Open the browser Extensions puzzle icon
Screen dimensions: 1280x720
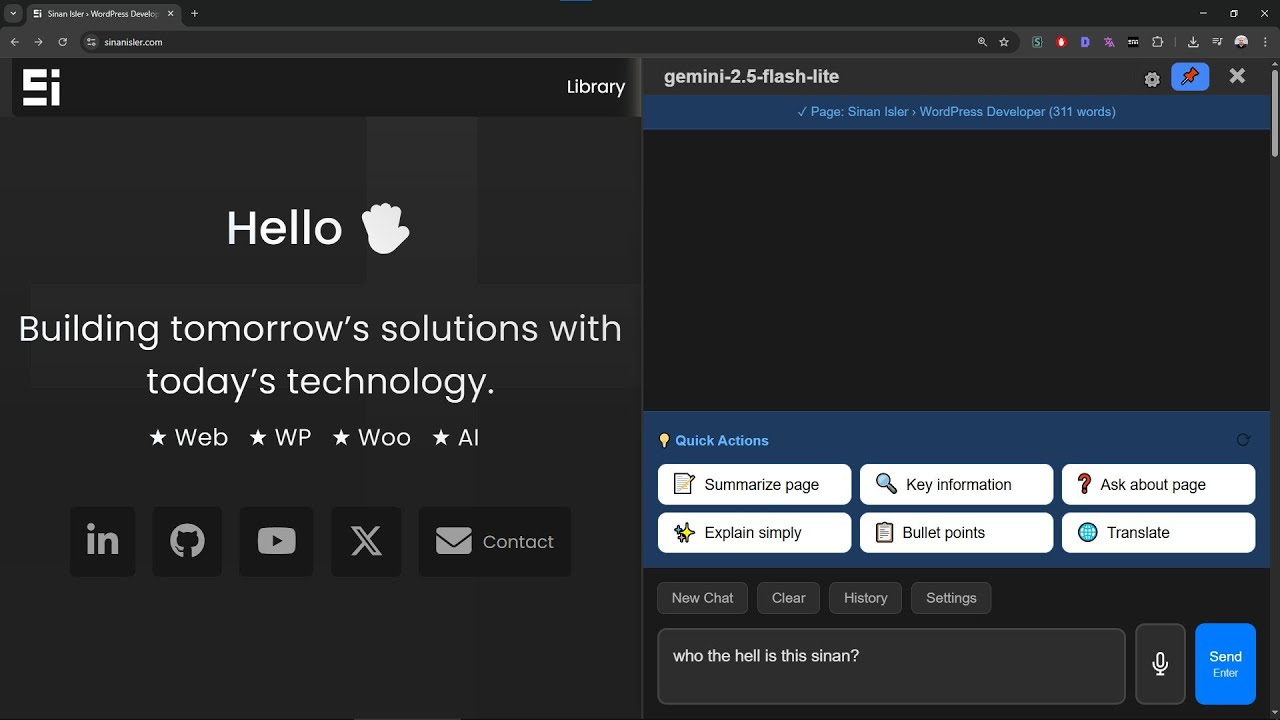[1158, 42]
